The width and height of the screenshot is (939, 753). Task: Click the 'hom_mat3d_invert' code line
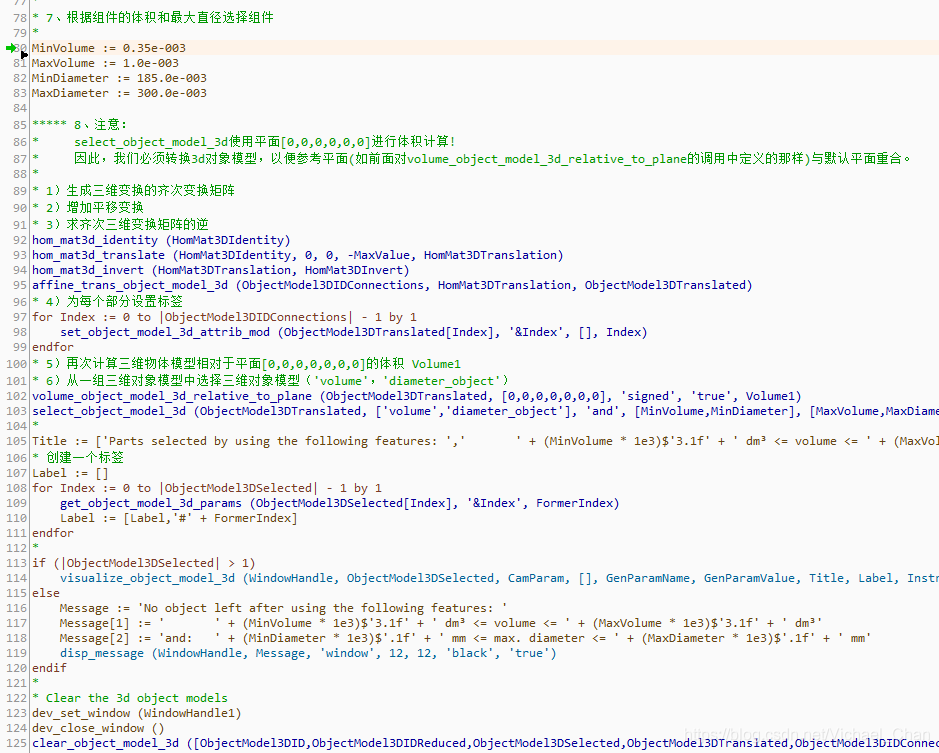[x=221, y=270]
